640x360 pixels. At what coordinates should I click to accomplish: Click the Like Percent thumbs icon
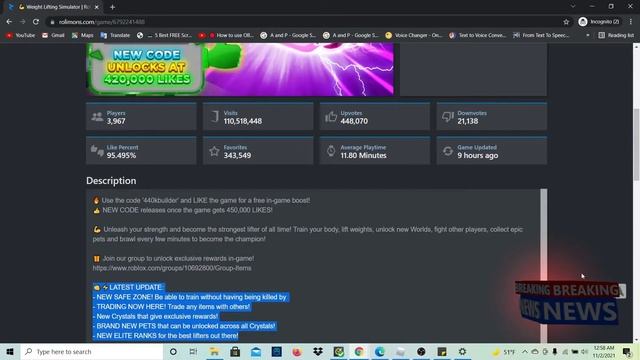click(x=97, y=151)
